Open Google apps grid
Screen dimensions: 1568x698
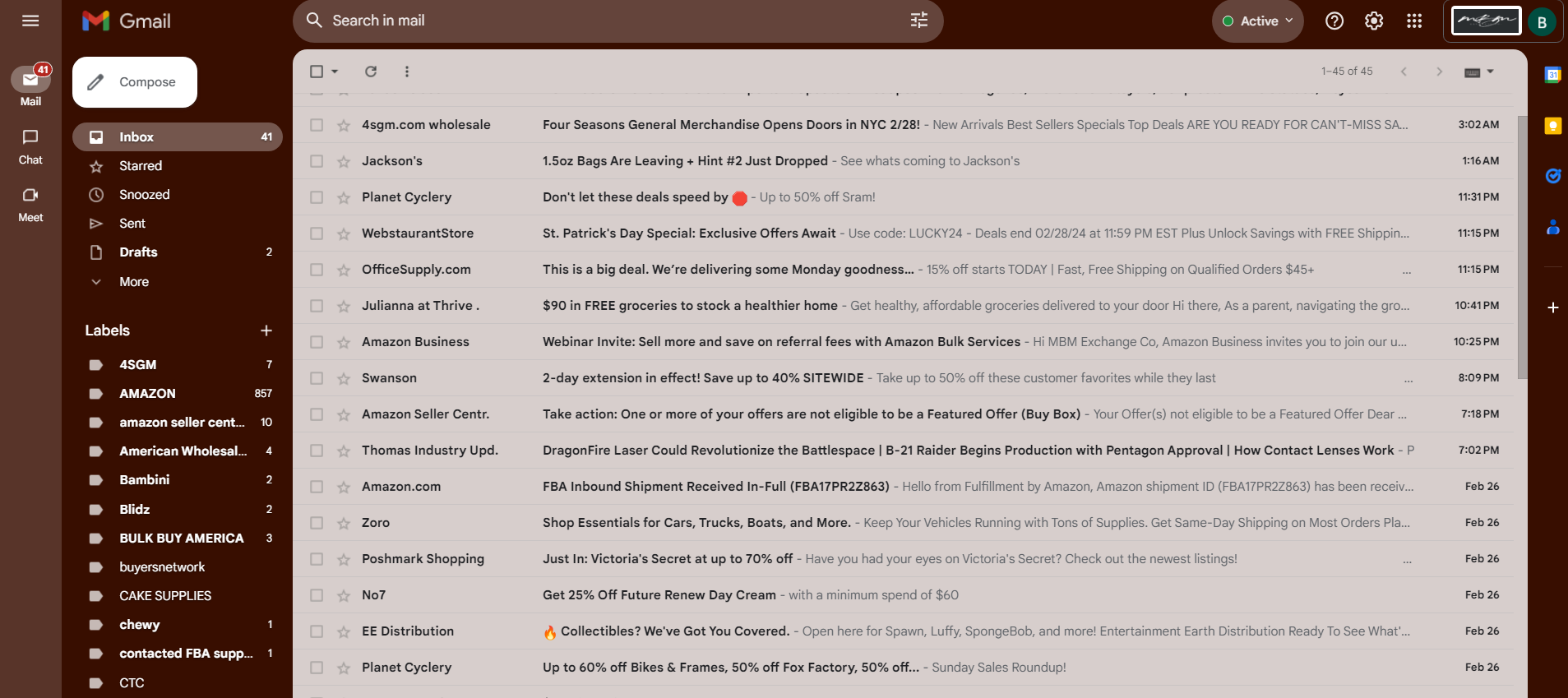[x=1414, y=21]
